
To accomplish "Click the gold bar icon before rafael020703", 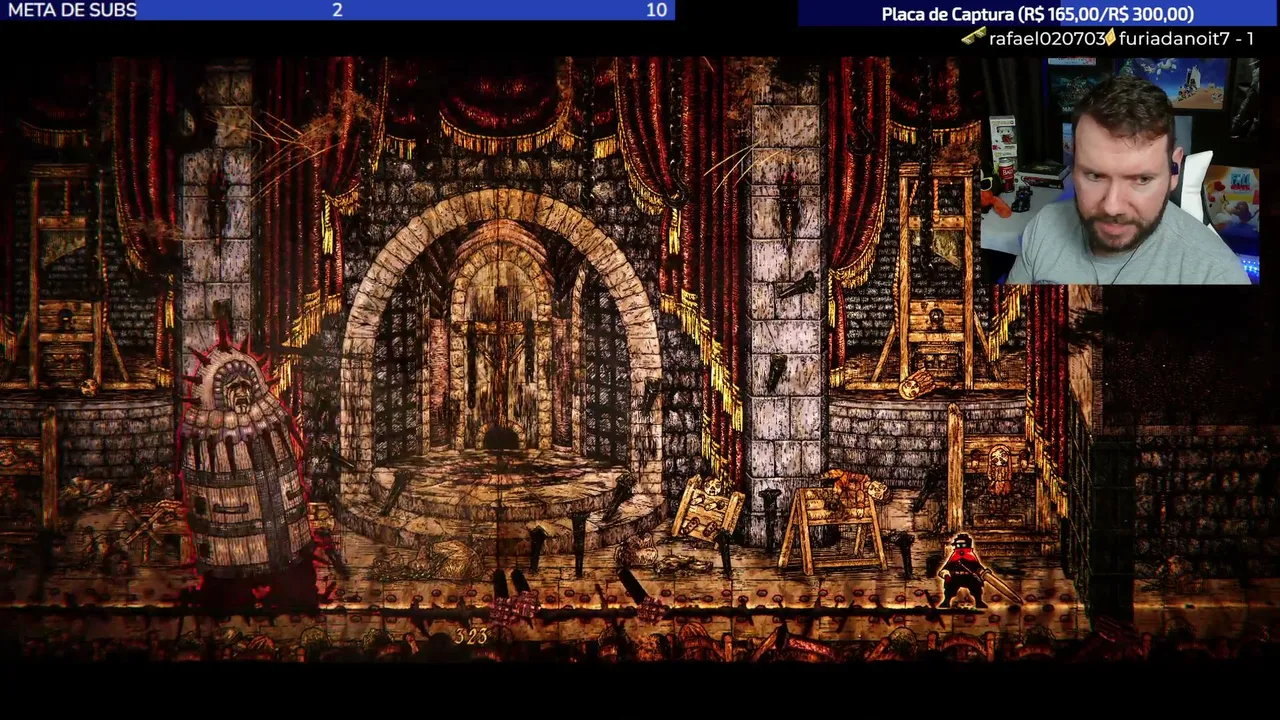I will 973,37.
